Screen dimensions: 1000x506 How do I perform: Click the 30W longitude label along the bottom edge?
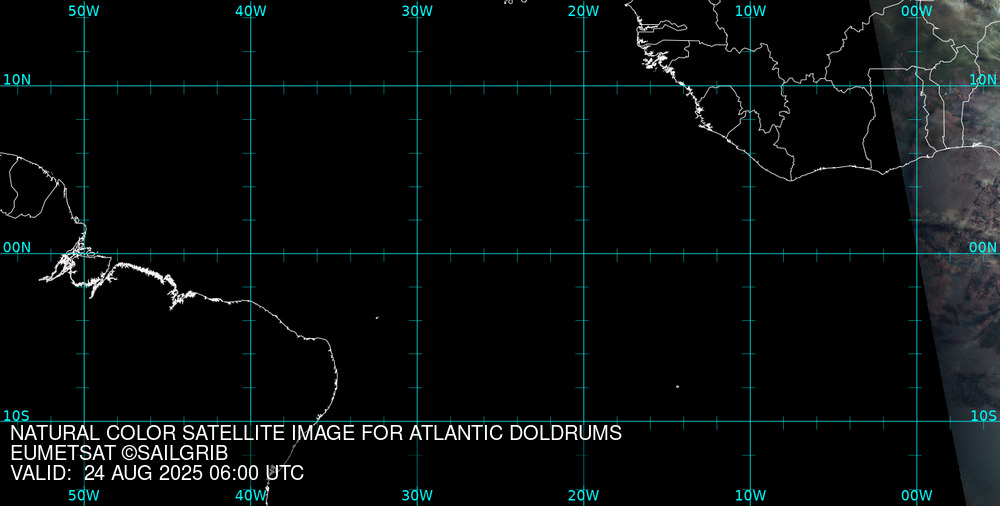[417, 496]
